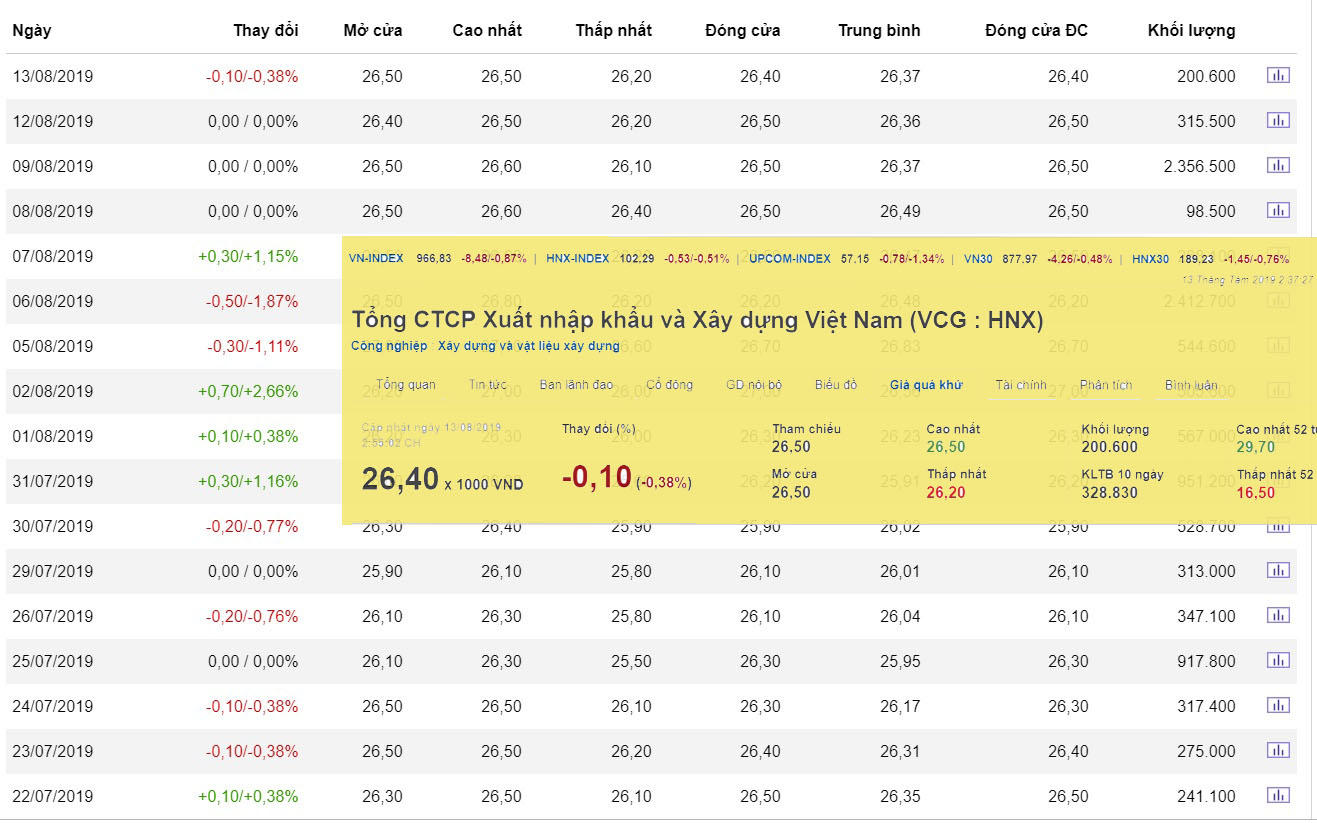The height and width of the screenshot is (823, 1317).
Task: Open chart icon for 24/07/2019 row
Action: point(1278,705)
